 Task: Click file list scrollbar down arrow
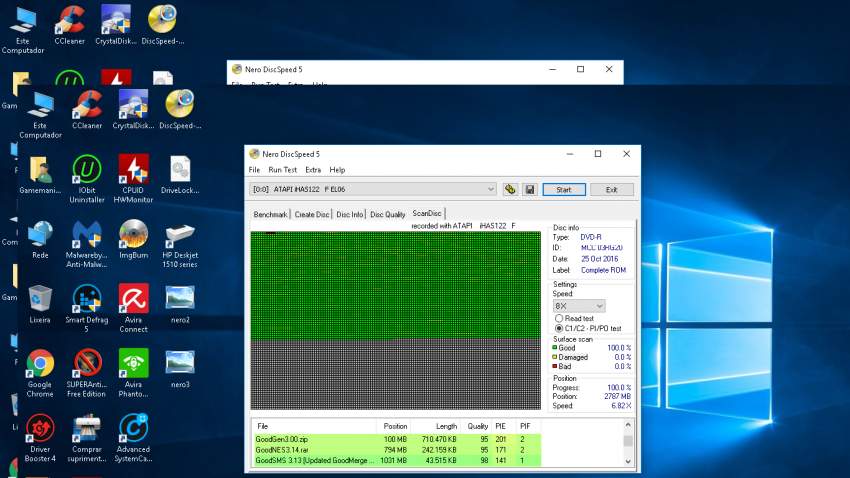(x=628, y=462)
